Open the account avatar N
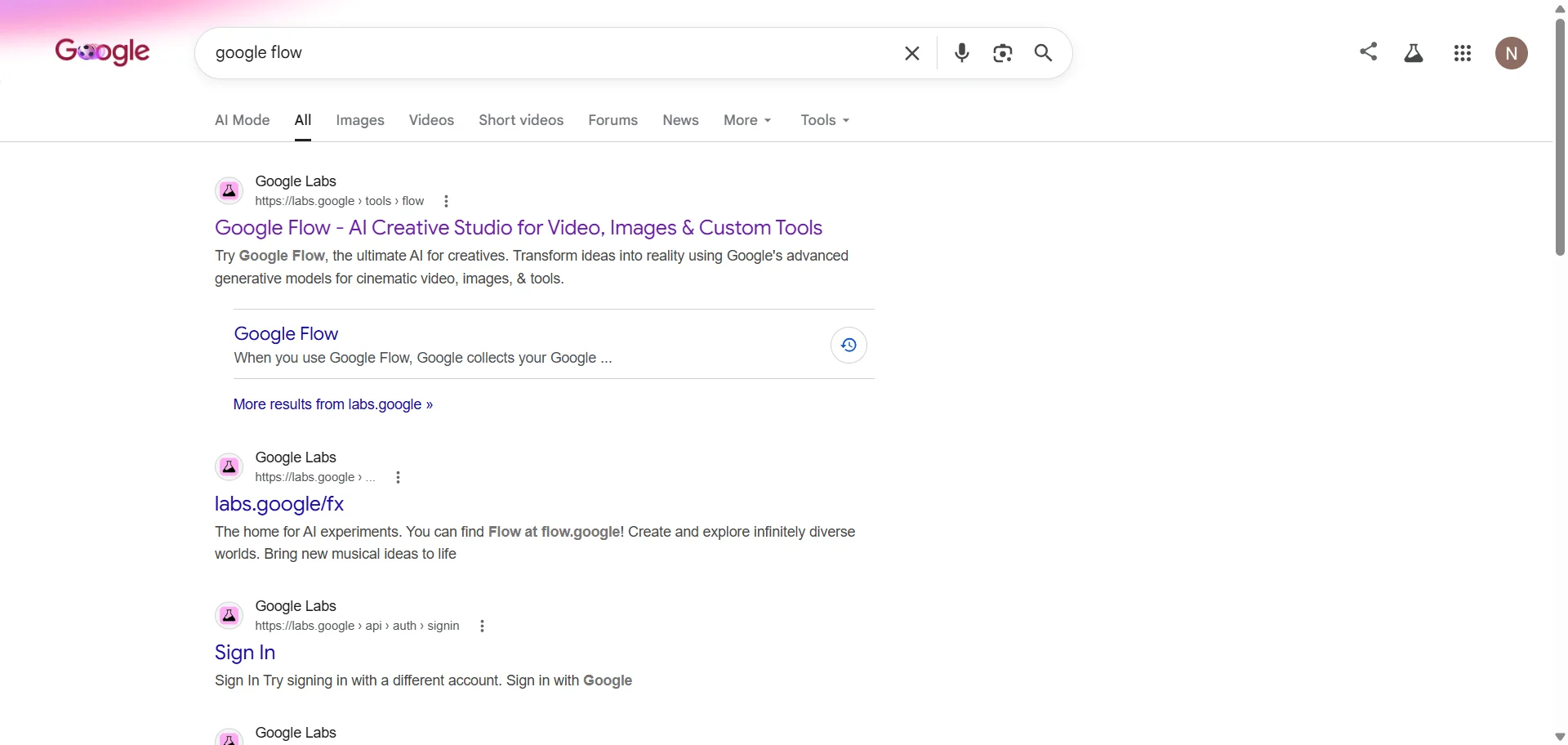 coord(1512,54)
